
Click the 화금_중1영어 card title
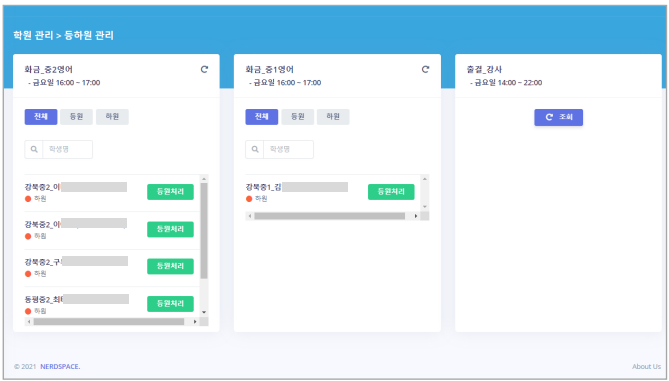(x=270, y=69)
